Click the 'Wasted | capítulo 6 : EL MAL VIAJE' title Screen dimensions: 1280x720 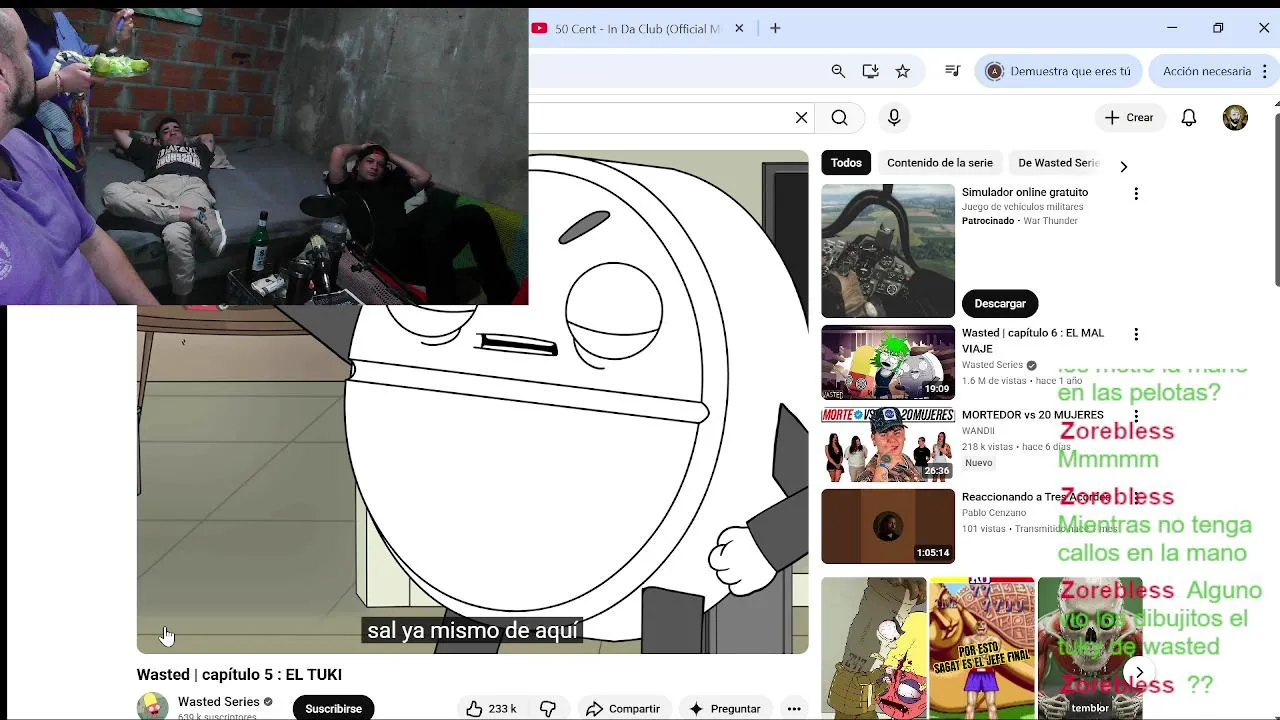point(1032,341)
